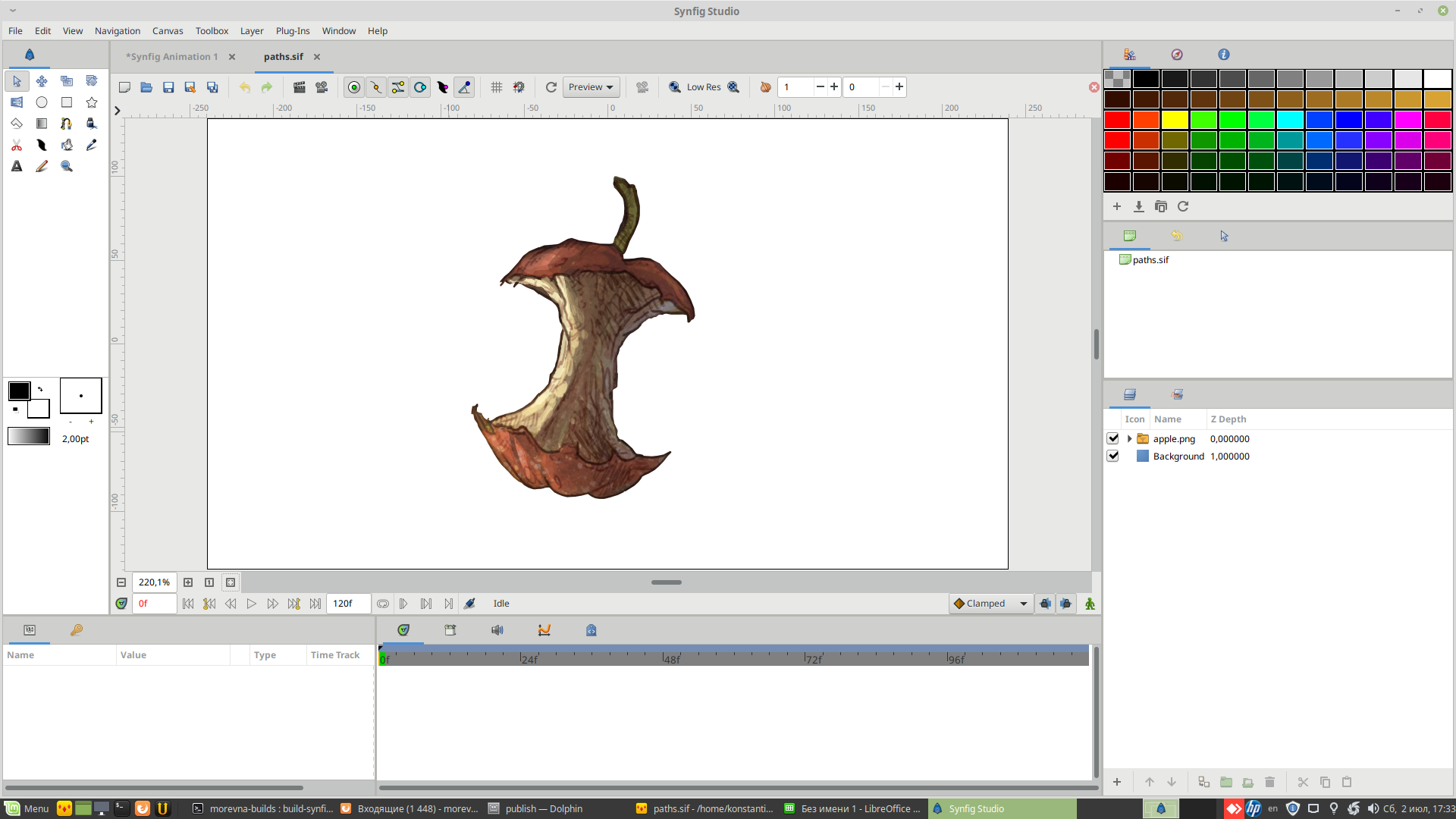
Task: Open window title menu arrow
Action: pos(13,11)
